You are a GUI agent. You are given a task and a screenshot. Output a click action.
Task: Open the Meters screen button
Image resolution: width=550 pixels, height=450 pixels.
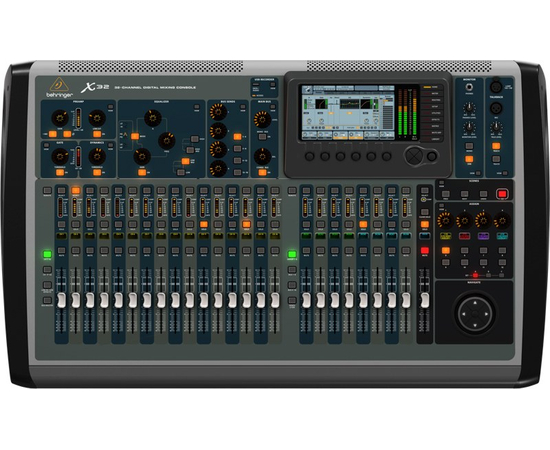click(432, 94)
